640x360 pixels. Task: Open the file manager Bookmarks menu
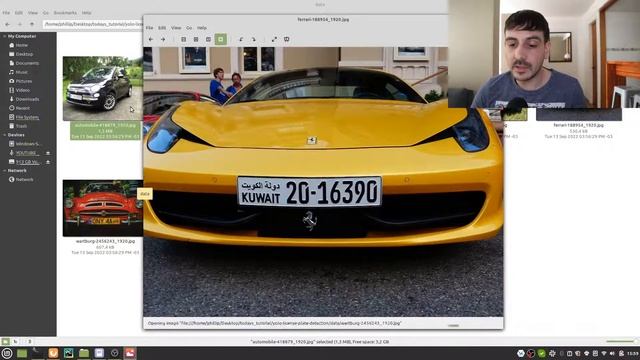tap(65, 13)
